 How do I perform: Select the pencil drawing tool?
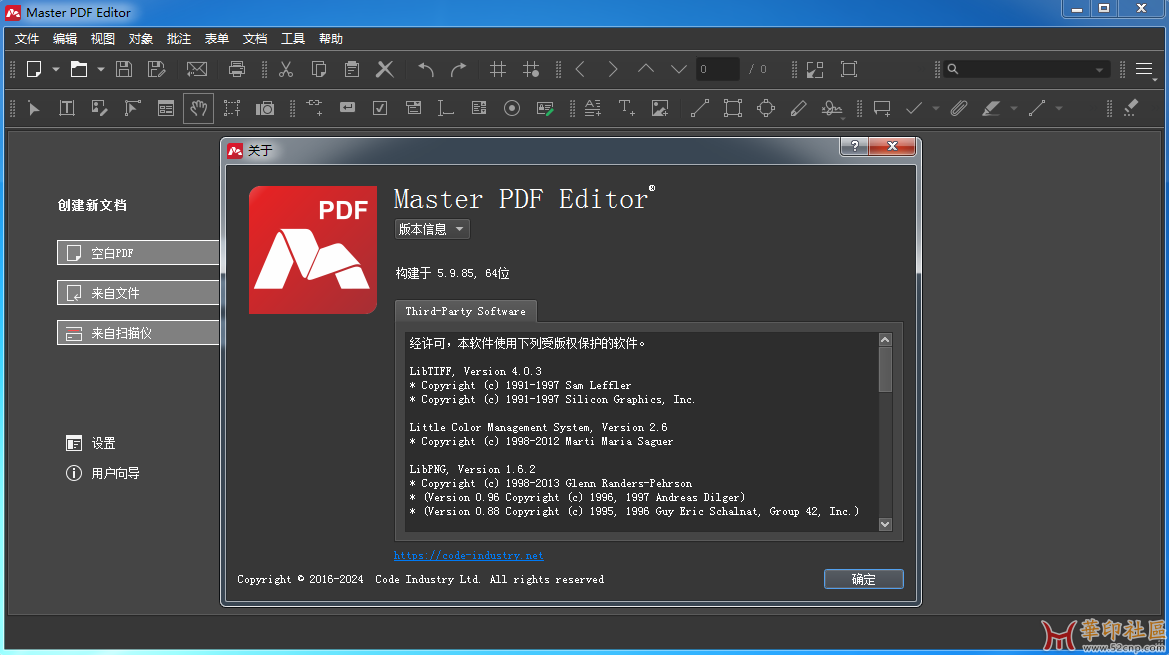click(798, 108)
